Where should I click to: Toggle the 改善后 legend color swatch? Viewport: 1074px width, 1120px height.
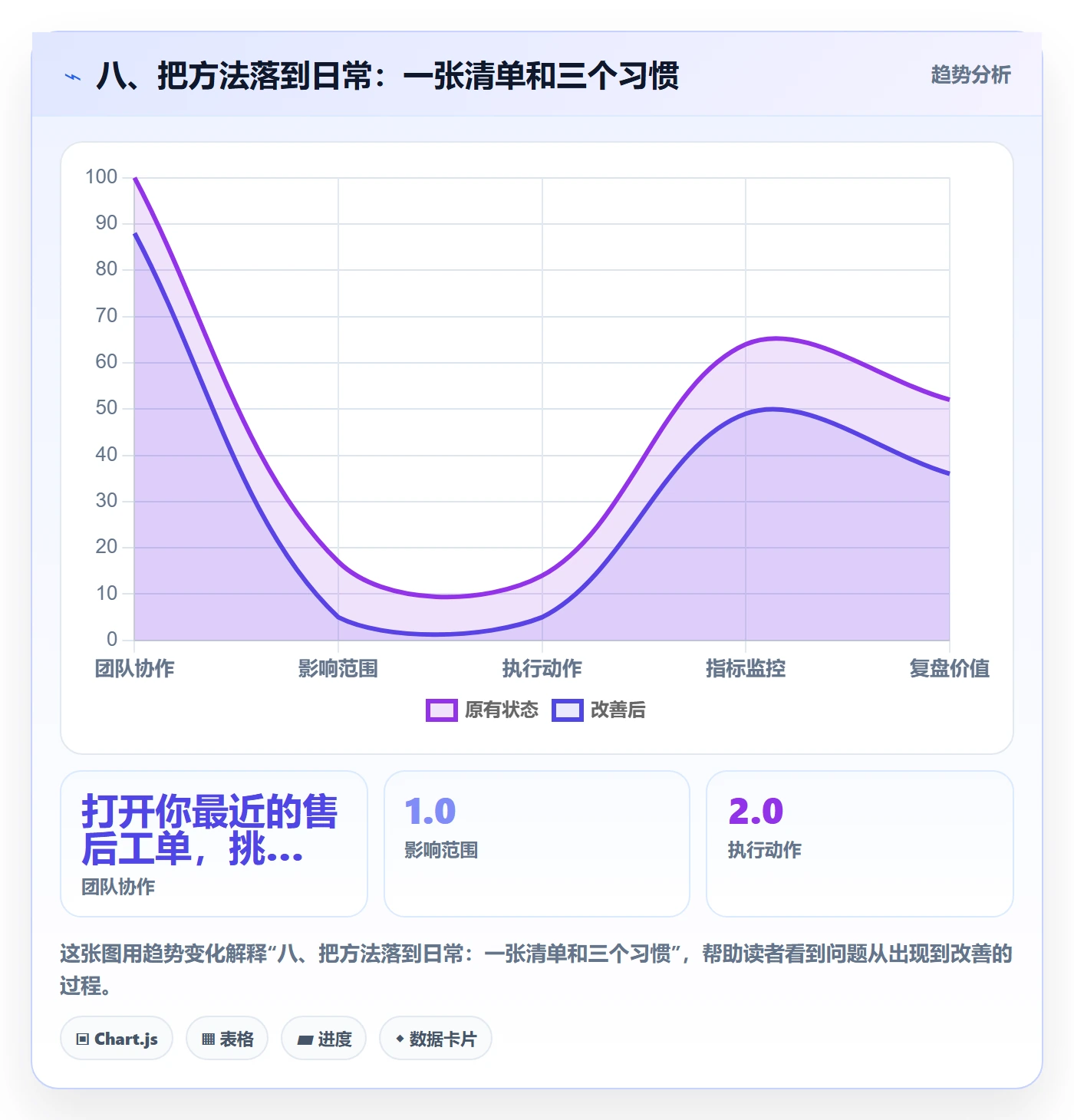click(568, 710)
